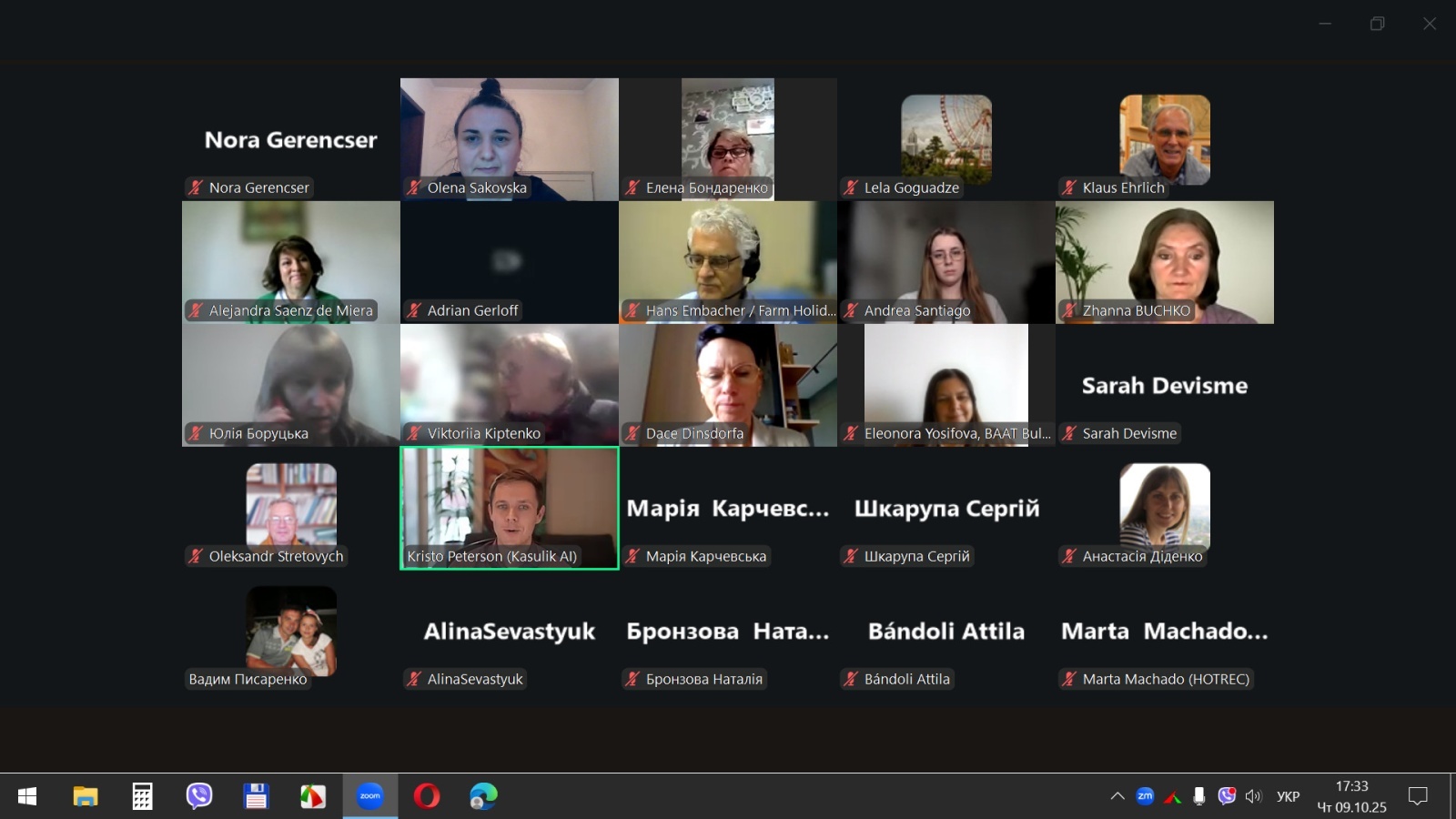Show hidden system tray icons with the chevron
Viewport: 1456px width, 819px height.
coord(1117,796)
